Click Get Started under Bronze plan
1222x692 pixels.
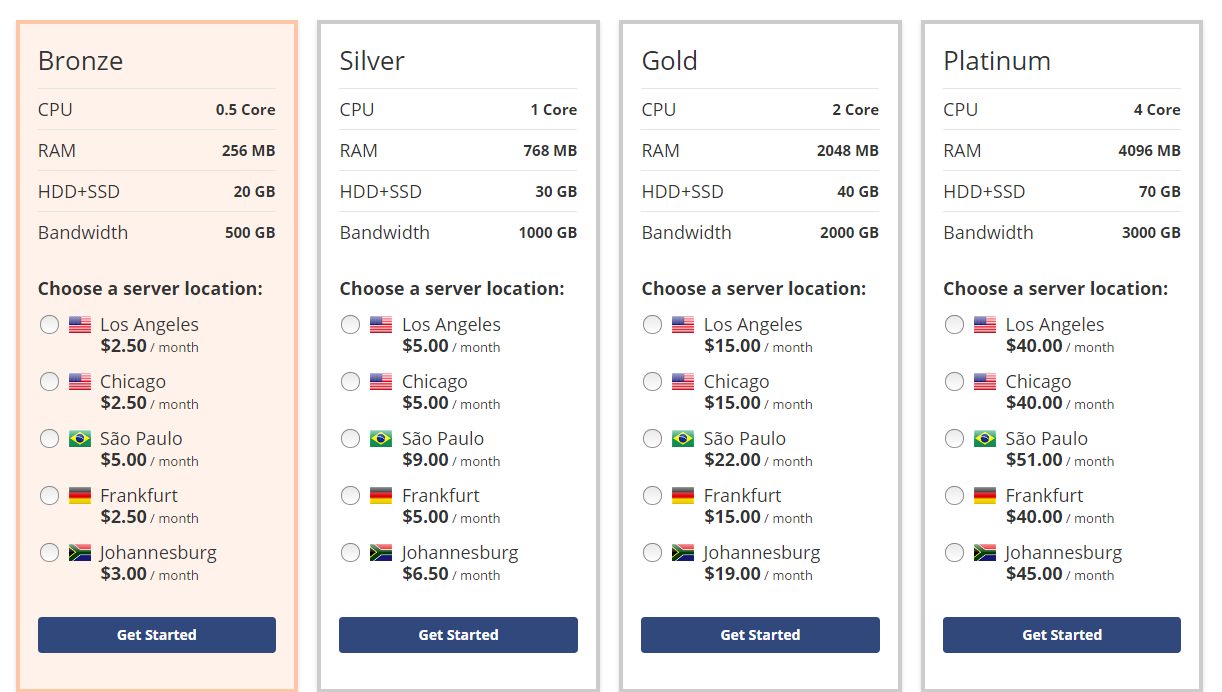pyautogui.click(x=157, y=635)
